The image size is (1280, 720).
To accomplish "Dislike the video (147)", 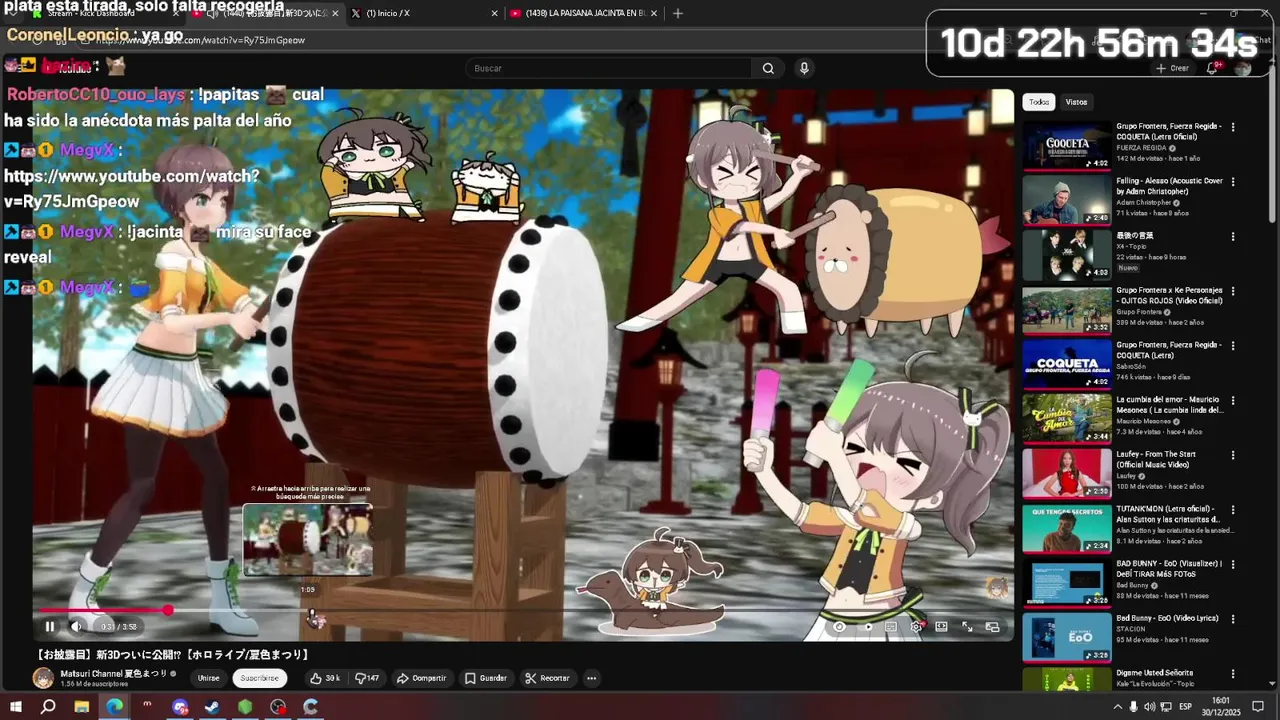I will (367, 678).
